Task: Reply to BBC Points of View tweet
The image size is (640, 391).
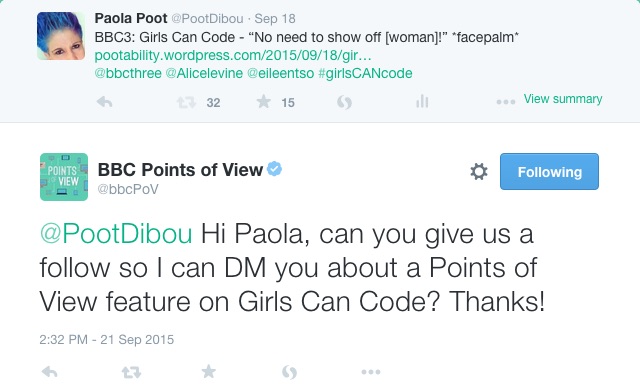Action: [x=50, y=372]
